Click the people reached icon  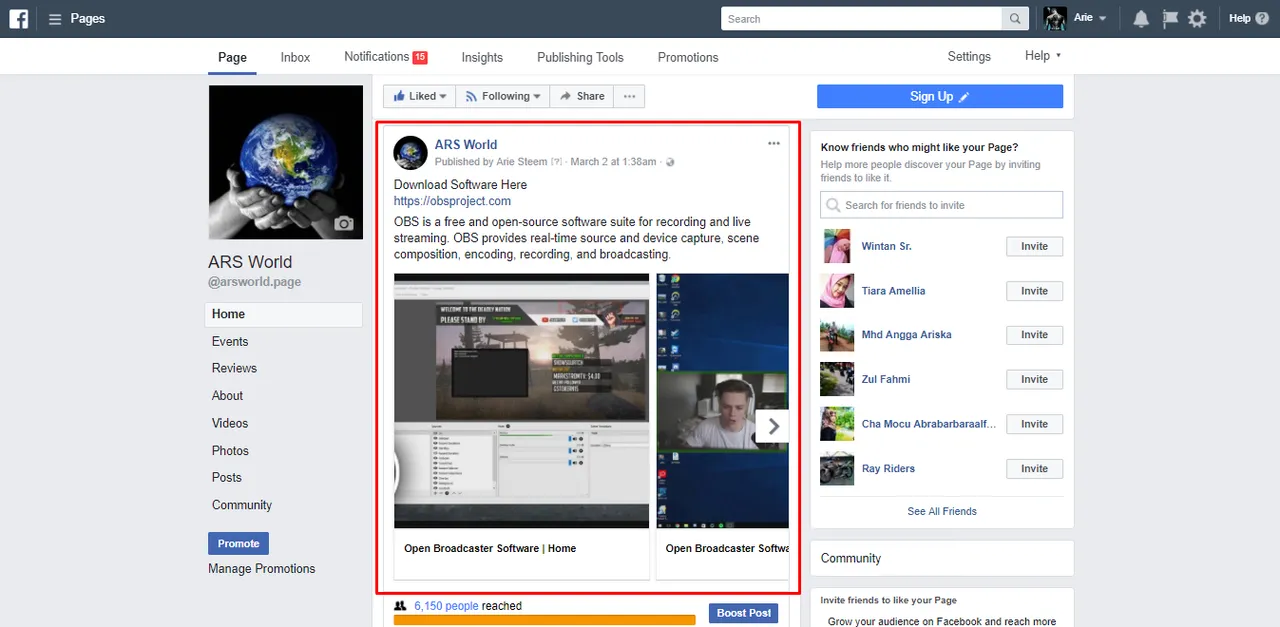click(x=401, y=606)
